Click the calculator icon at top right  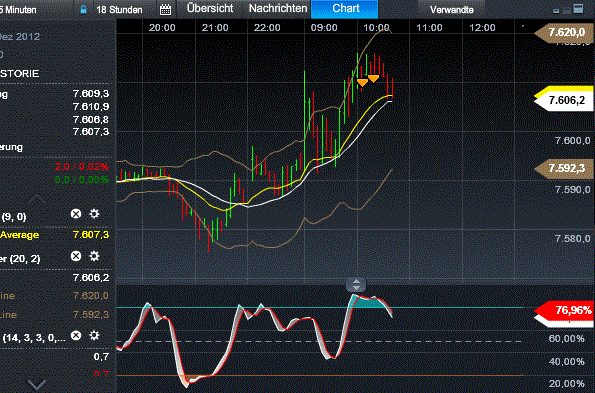point(578,9)
